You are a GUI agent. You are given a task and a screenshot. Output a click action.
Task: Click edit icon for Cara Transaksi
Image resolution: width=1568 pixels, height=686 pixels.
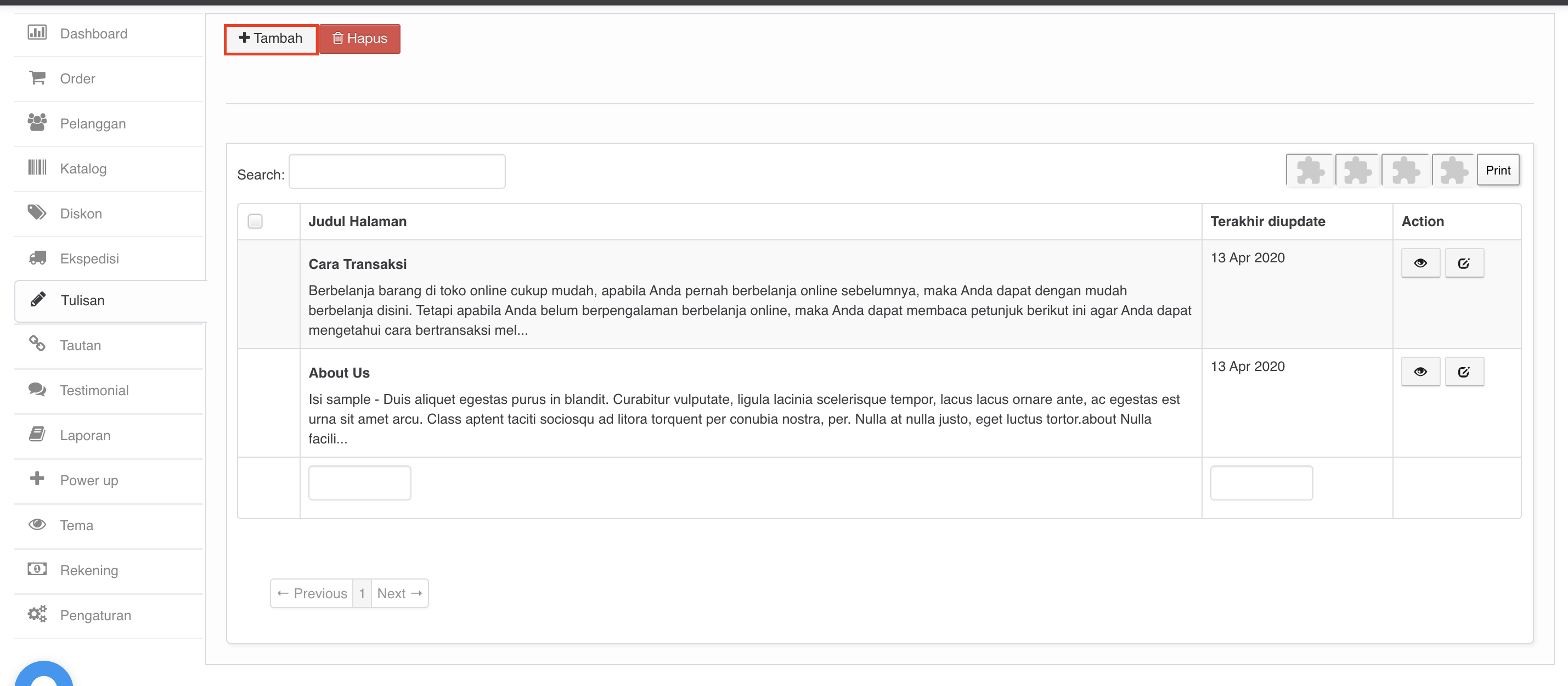tap(1464, 263)
